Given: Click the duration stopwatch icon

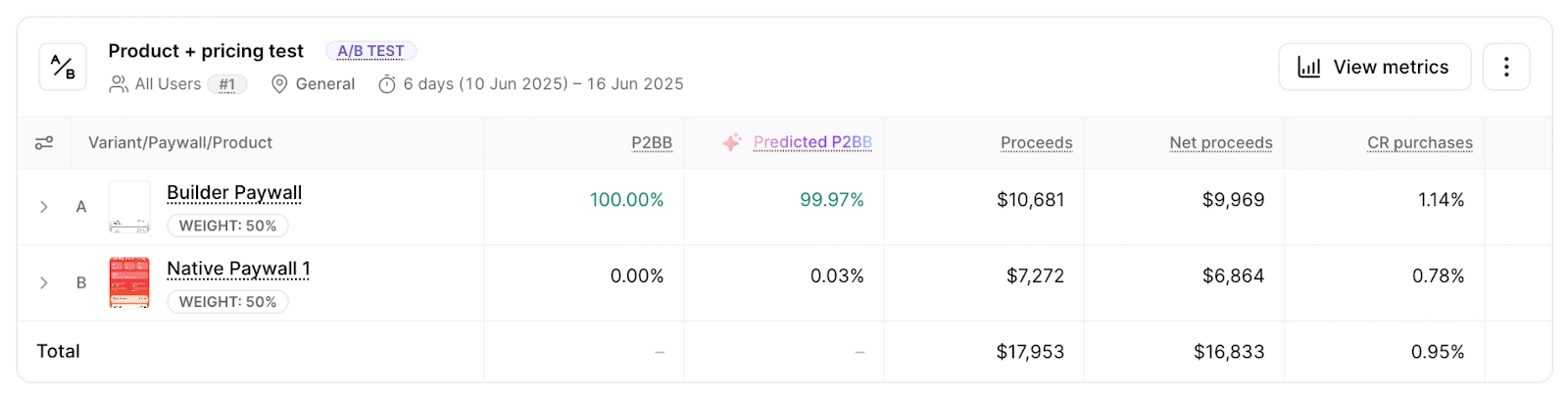Looking at the screenshot, I should pos(387,84).
